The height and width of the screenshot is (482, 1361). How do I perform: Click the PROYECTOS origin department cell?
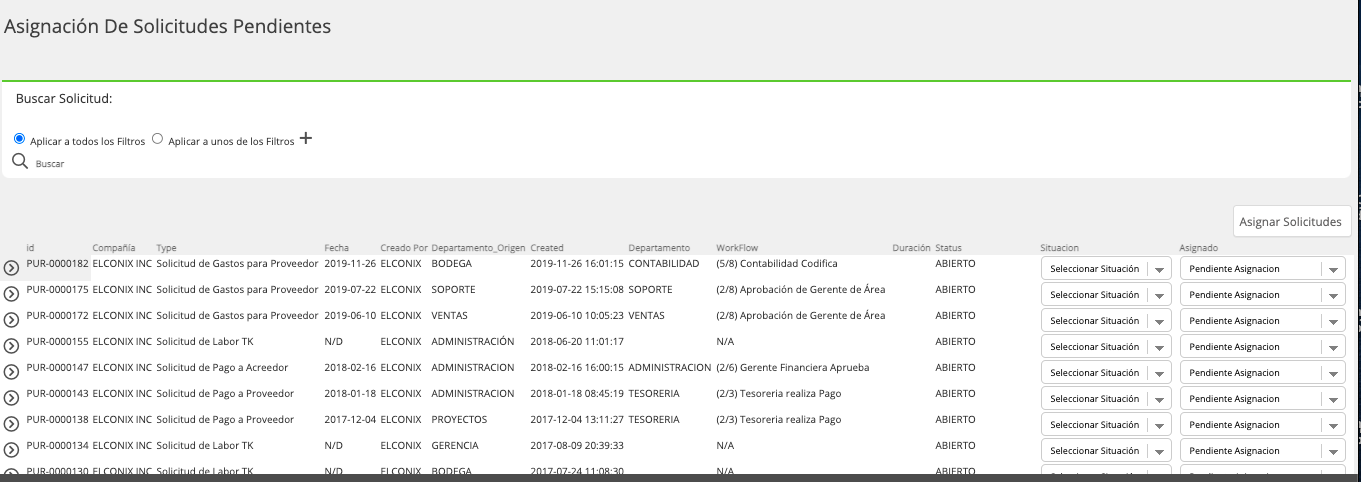tap(459, 419)
